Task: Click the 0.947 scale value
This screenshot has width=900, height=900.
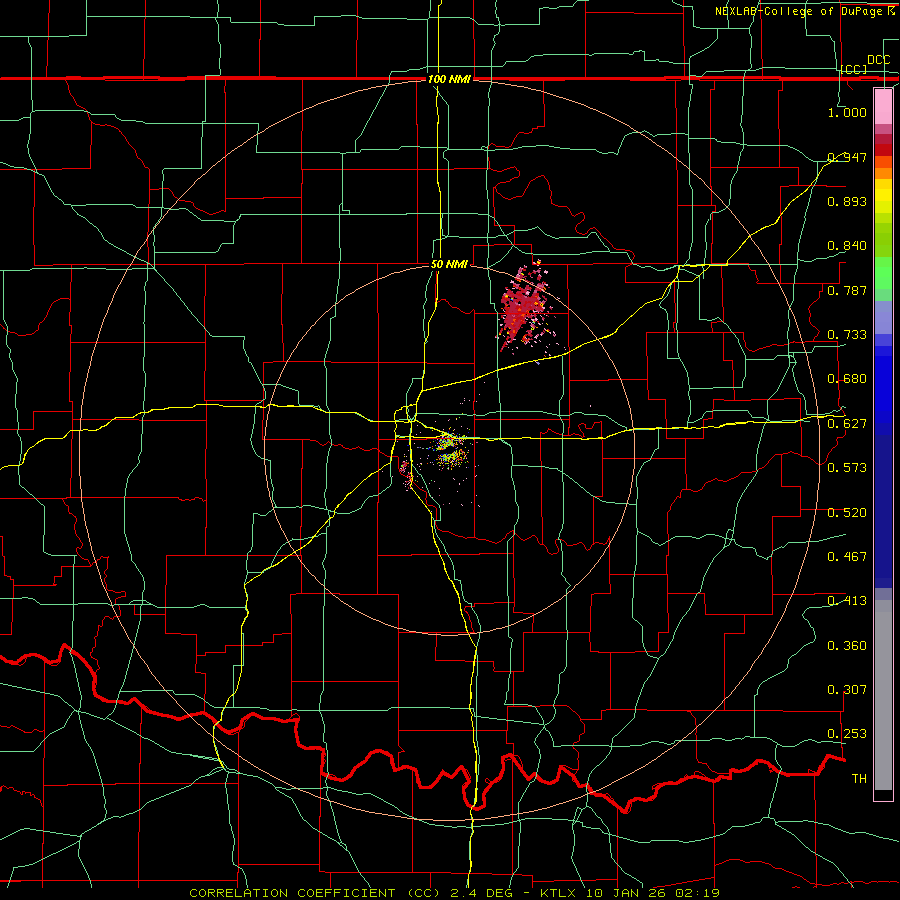Action: click(847, 157)
